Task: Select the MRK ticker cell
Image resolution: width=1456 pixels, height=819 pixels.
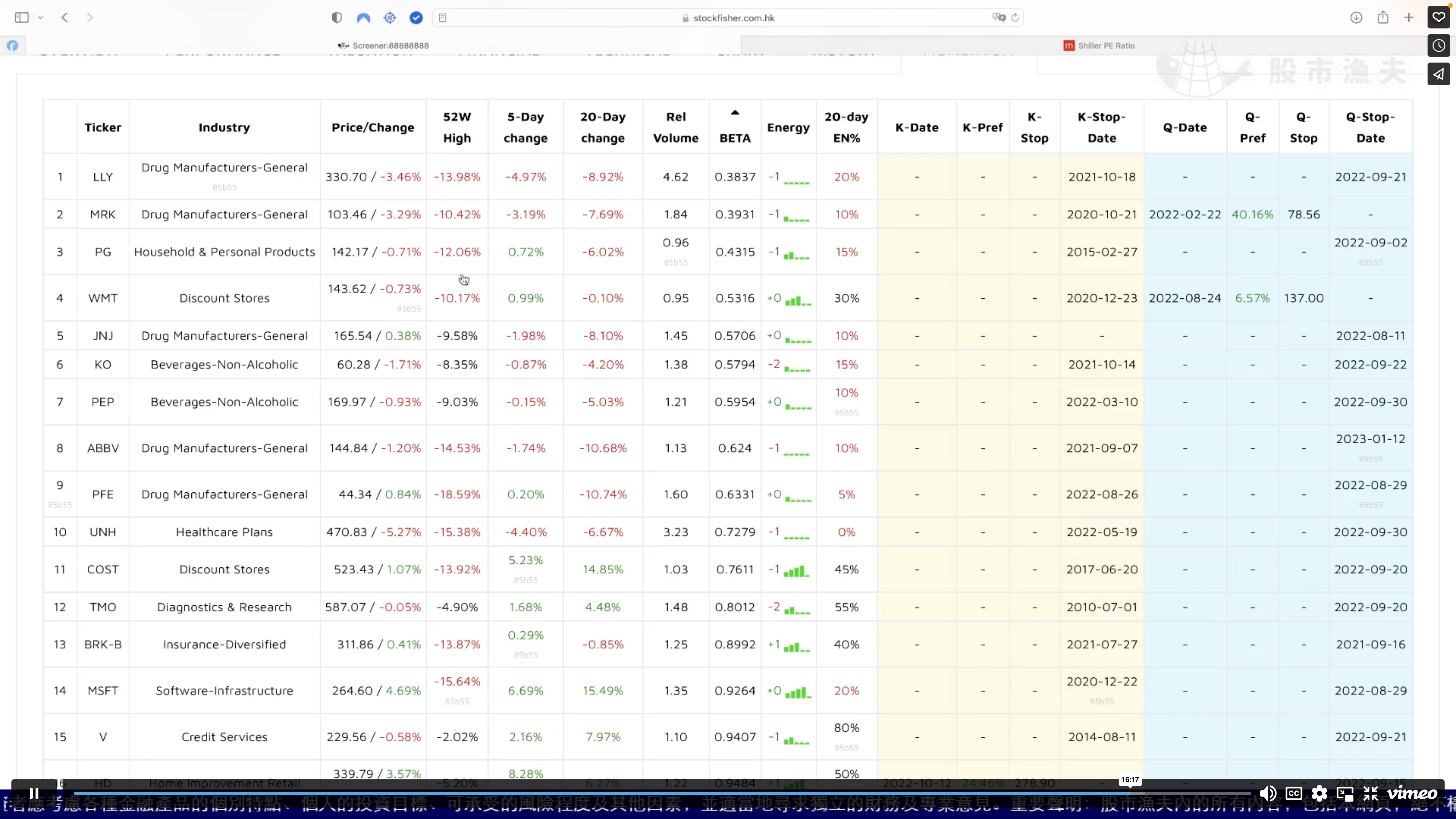Action: 103,214
